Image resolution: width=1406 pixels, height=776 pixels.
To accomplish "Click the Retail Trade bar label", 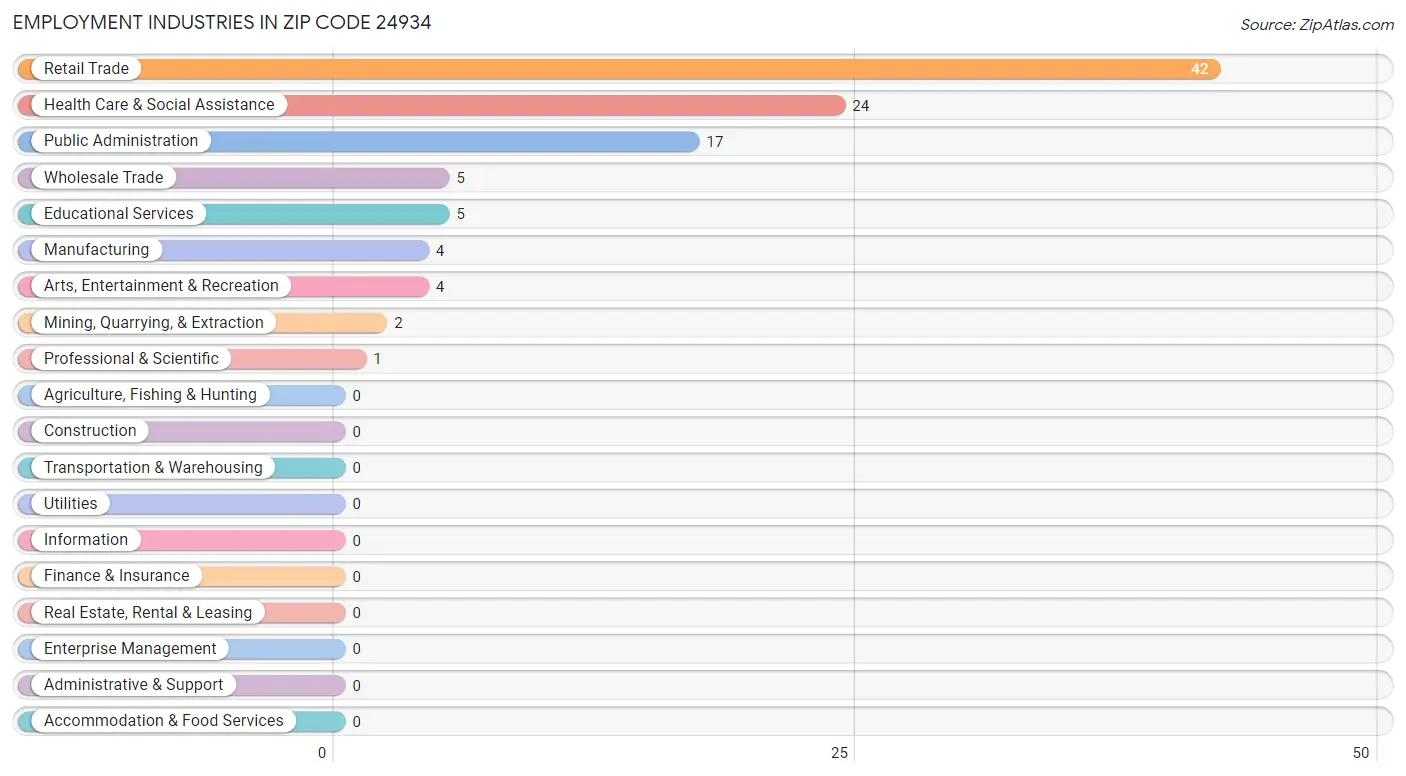I will pos(86,68).
